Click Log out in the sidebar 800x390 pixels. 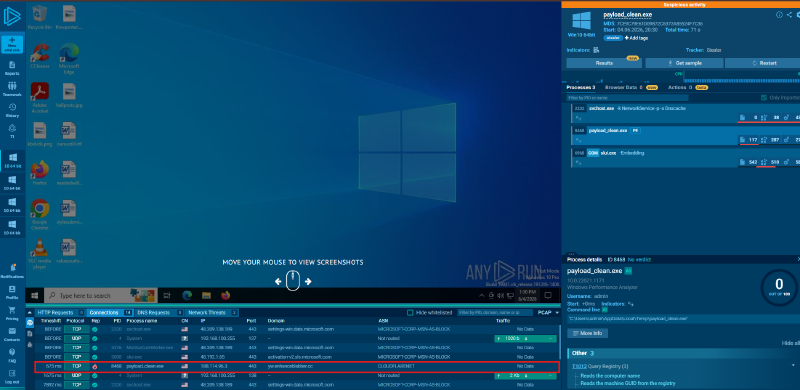(12, 377)
